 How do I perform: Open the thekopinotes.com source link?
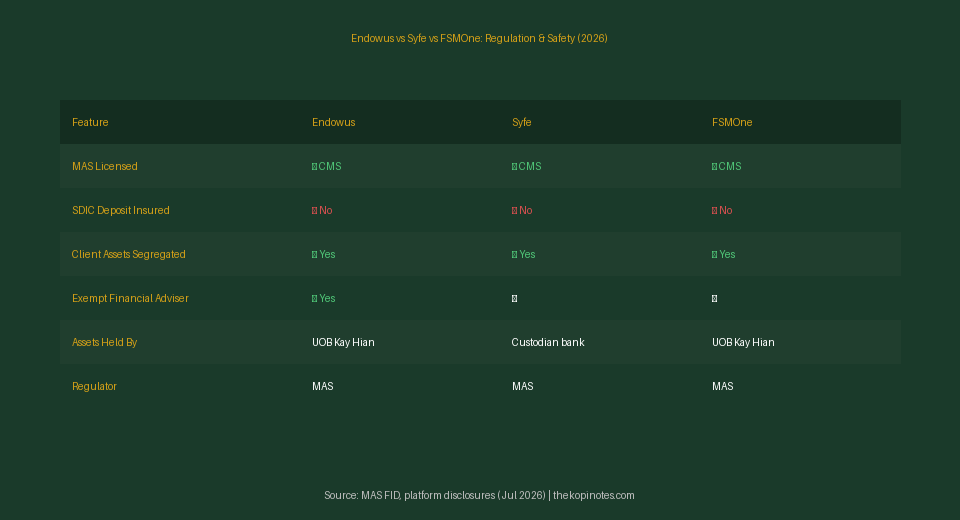[x=594, y=496]
